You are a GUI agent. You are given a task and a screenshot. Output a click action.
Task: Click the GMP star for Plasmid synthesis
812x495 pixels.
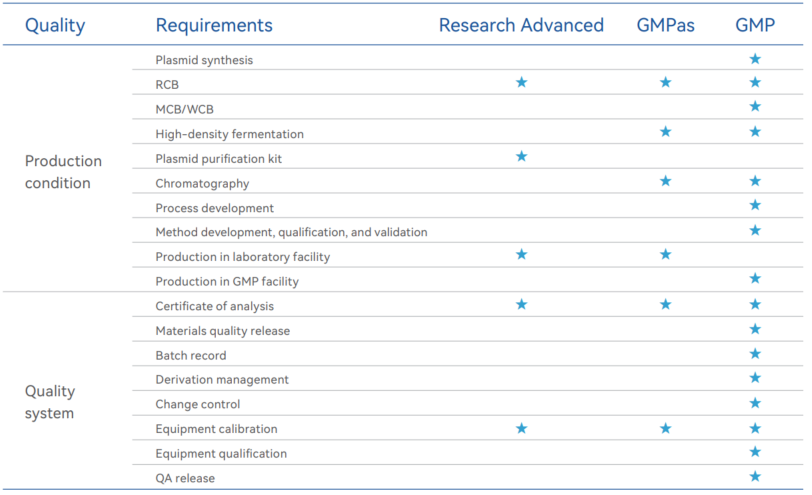coord(755,59)
